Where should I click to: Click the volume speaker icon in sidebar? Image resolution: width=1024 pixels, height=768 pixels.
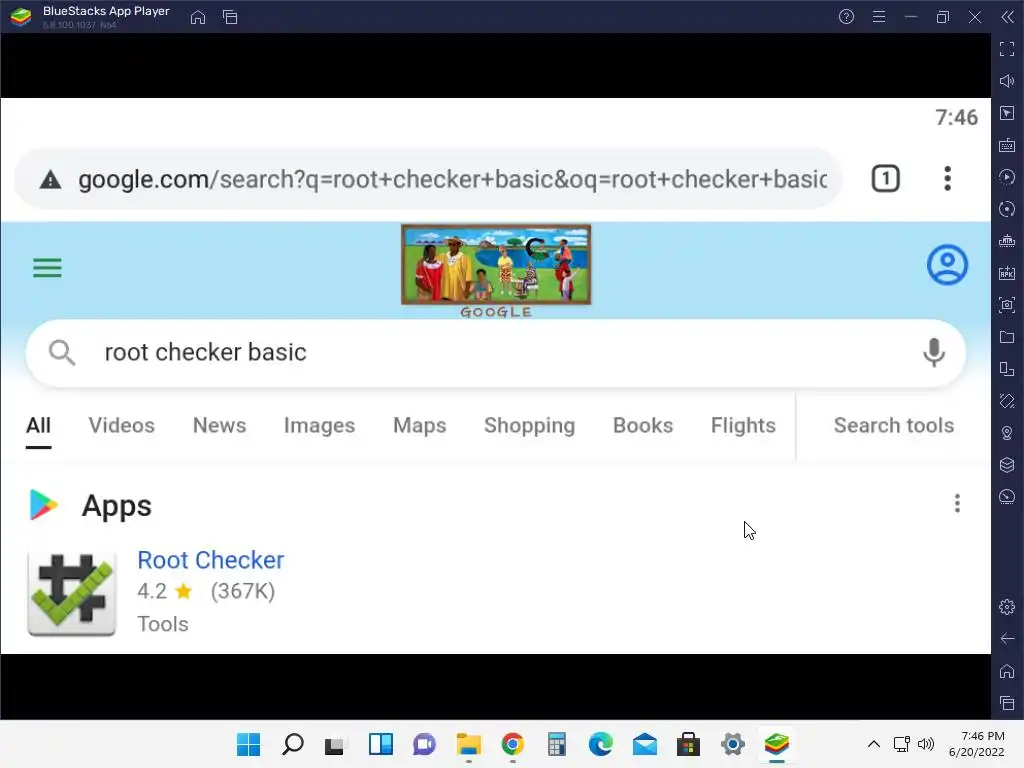[1007, 81]
